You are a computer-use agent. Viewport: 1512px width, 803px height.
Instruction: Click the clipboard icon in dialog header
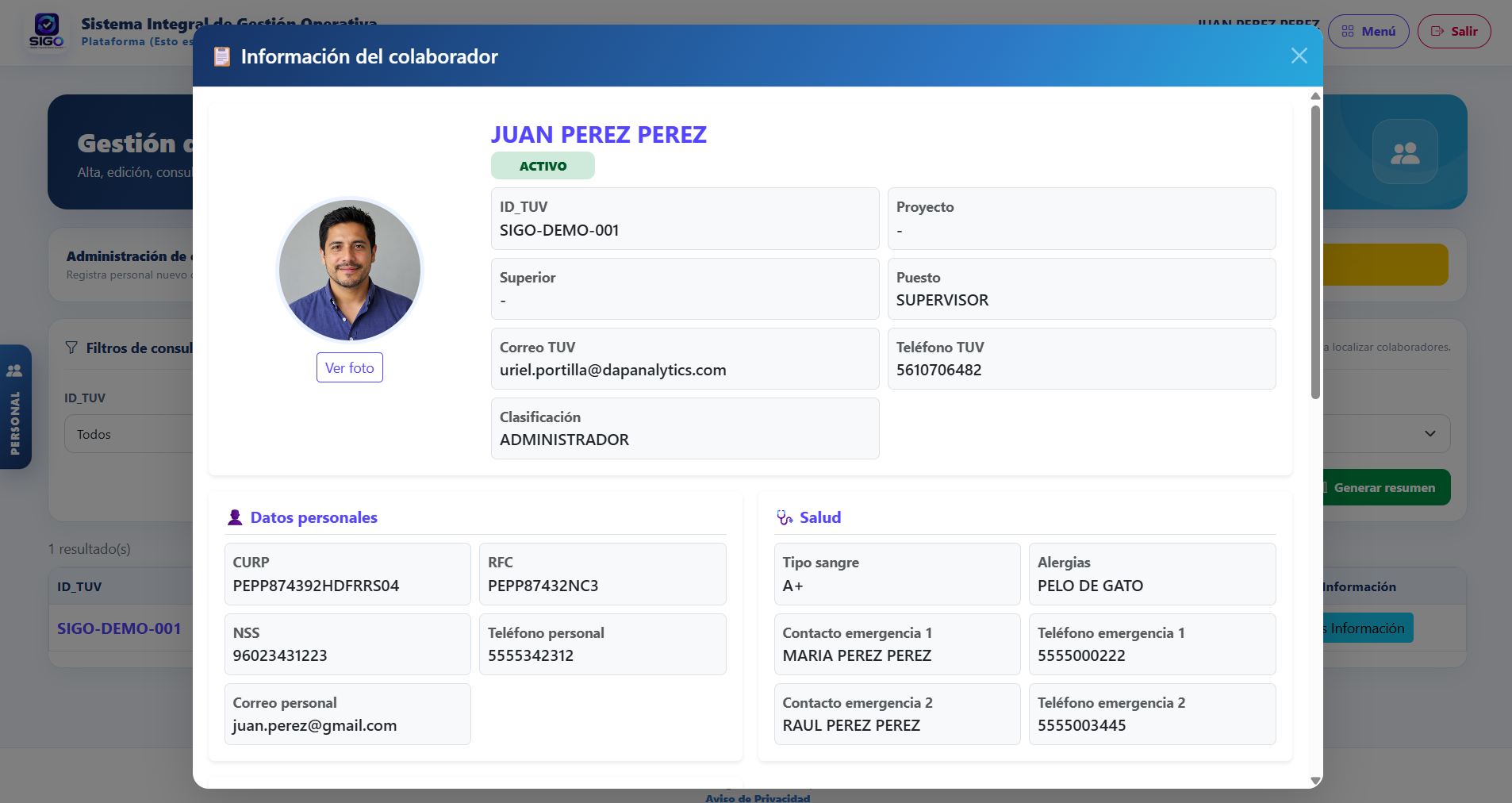tap(222, 56)
